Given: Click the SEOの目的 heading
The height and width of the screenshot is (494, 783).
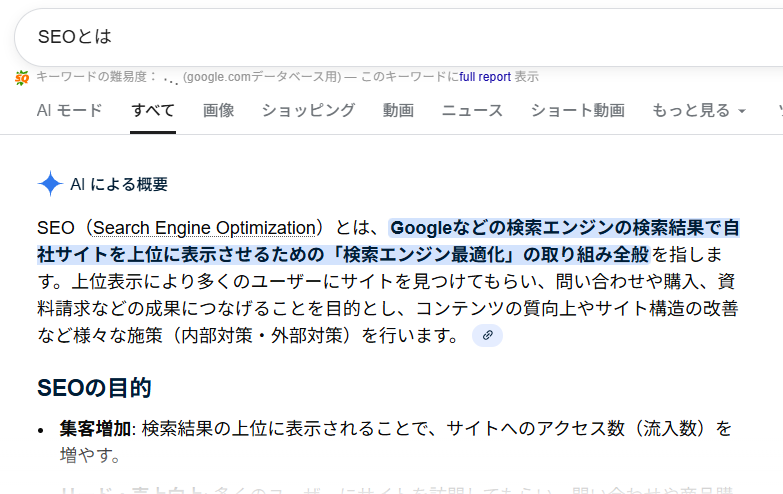Looking at the screenshot, I should [94, 387].
